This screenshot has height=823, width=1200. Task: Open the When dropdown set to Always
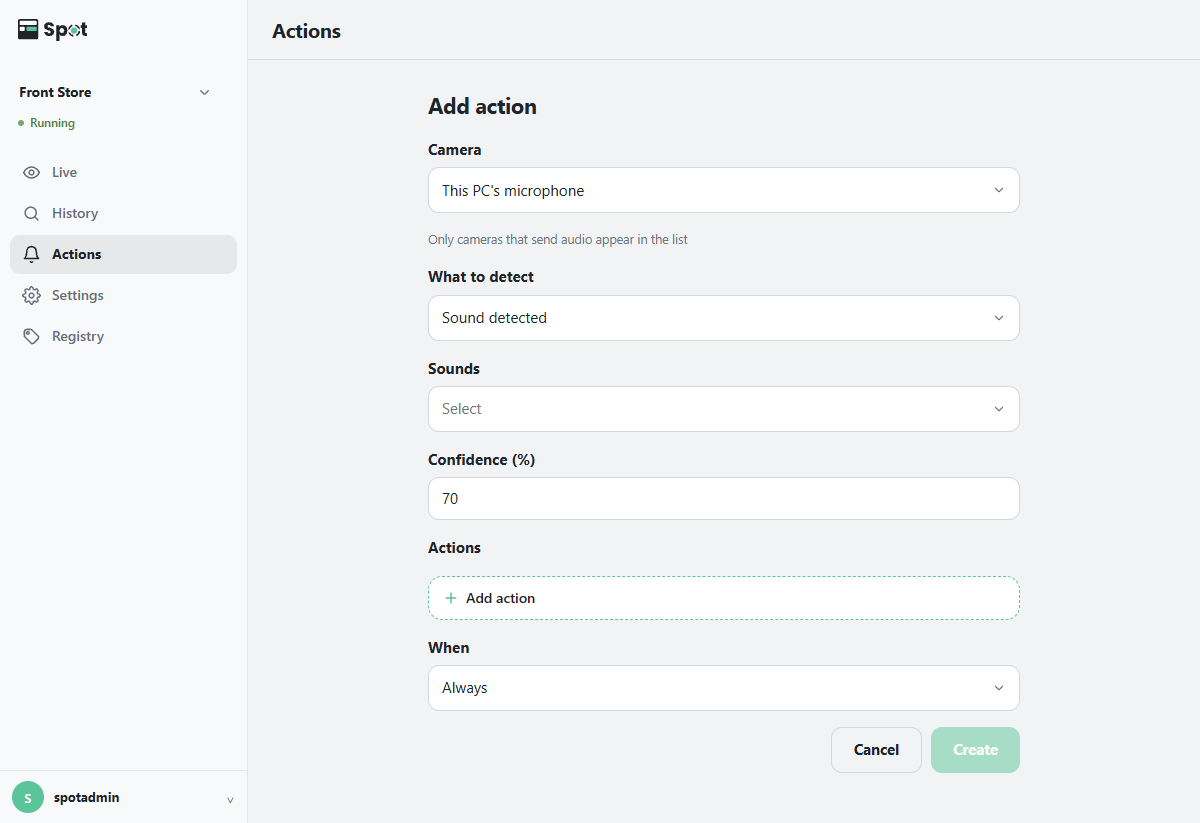pyautogui.click(x=724, y=688)
